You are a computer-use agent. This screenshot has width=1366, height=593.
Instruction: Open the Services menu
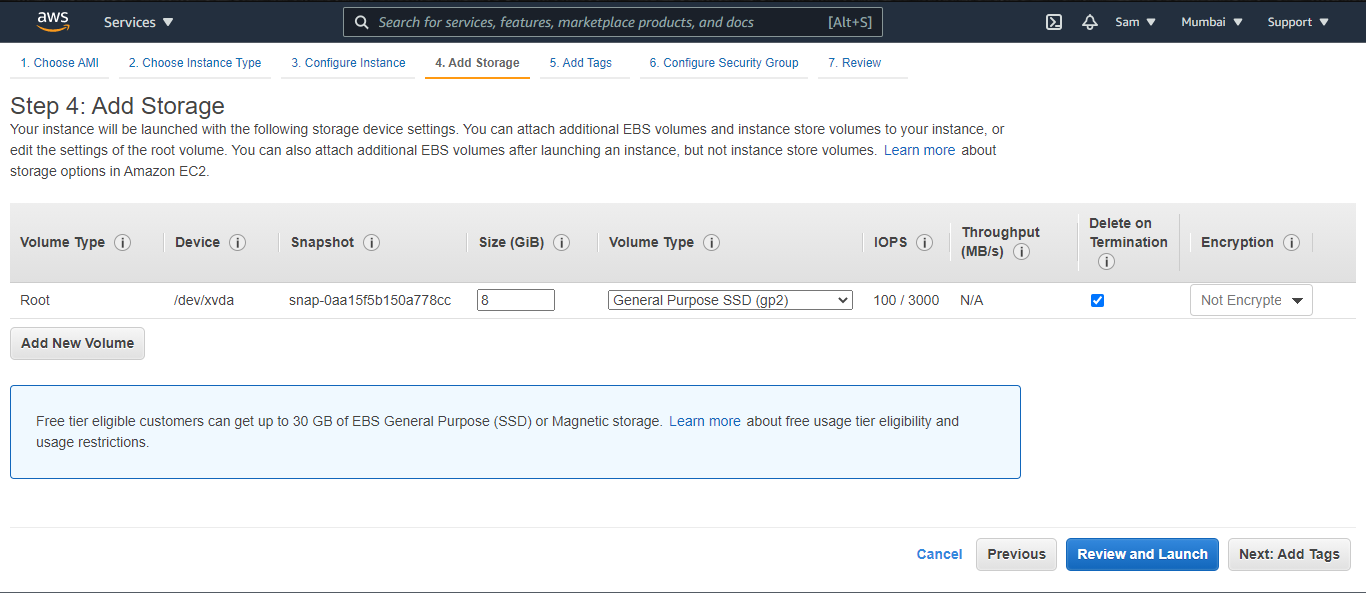point(138,21)
